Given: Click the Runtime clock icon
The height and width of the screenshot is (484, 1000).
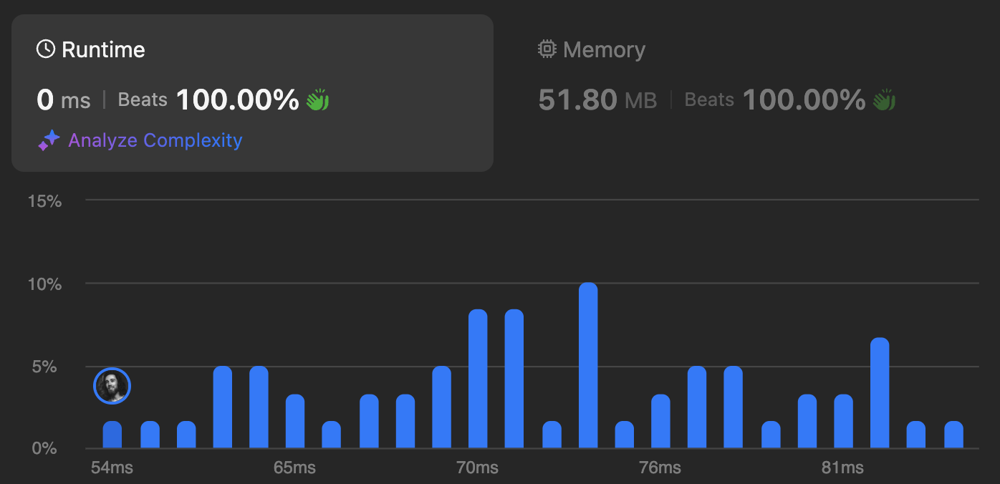Looking at the screenshot, I should [45, 49].
